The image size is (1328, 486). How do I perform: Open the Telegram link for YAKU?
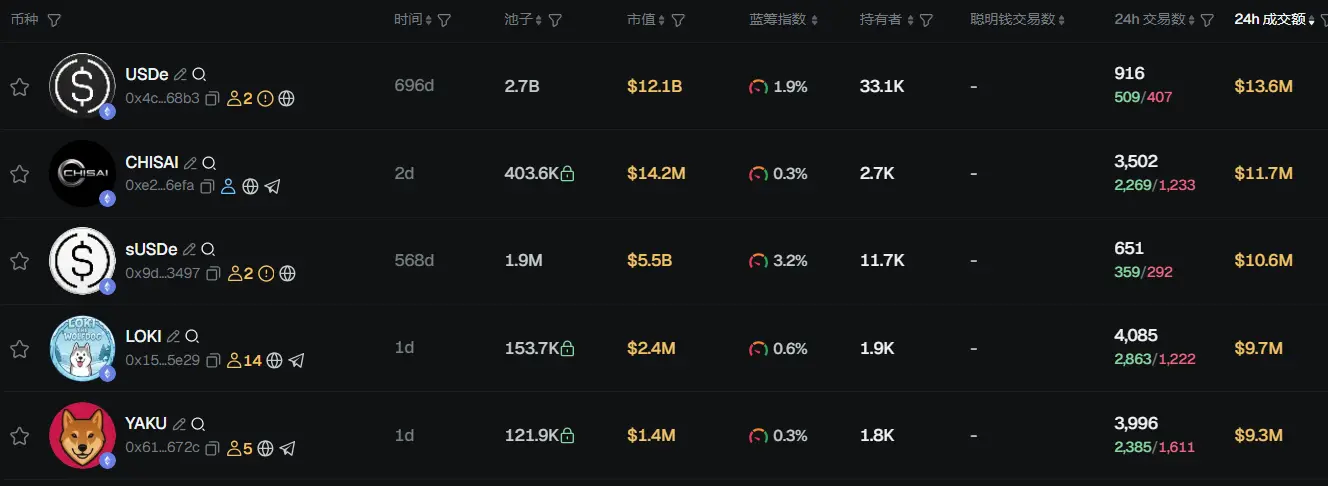pyautogui.click(x=287, y=448)
